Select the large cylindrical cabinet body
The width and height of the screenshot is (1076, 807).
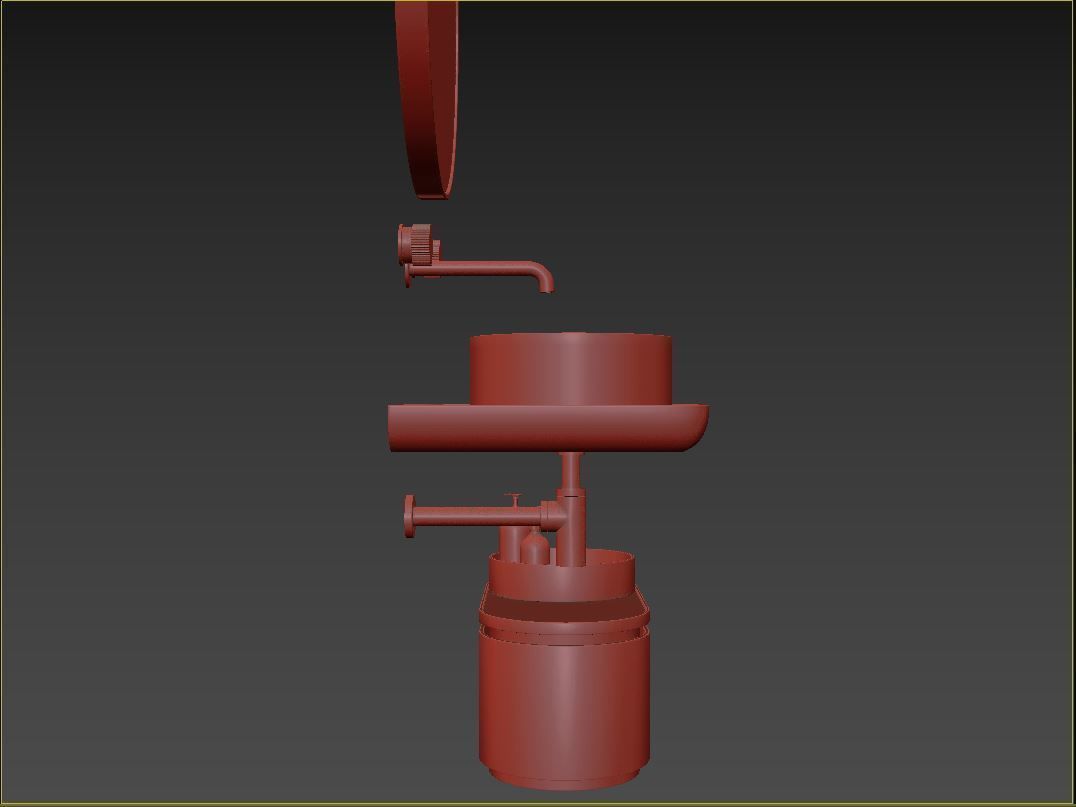(564, 707)
